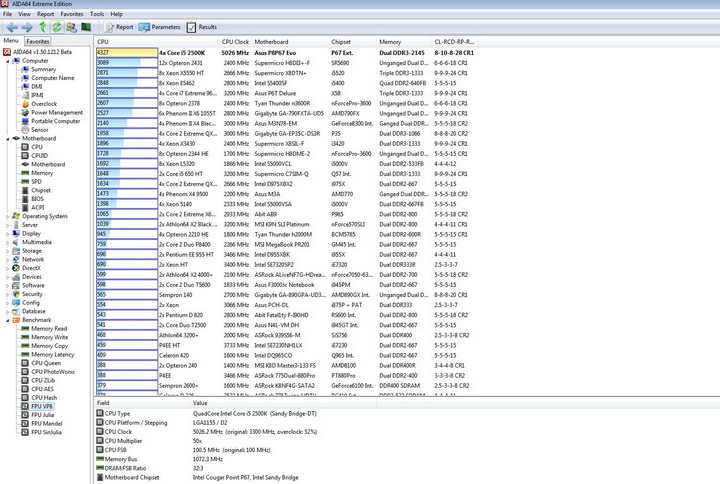Select the 8x Xeon X5550 HT row
Viewport: 720px width, 484px height.
(x=286, y=73)
